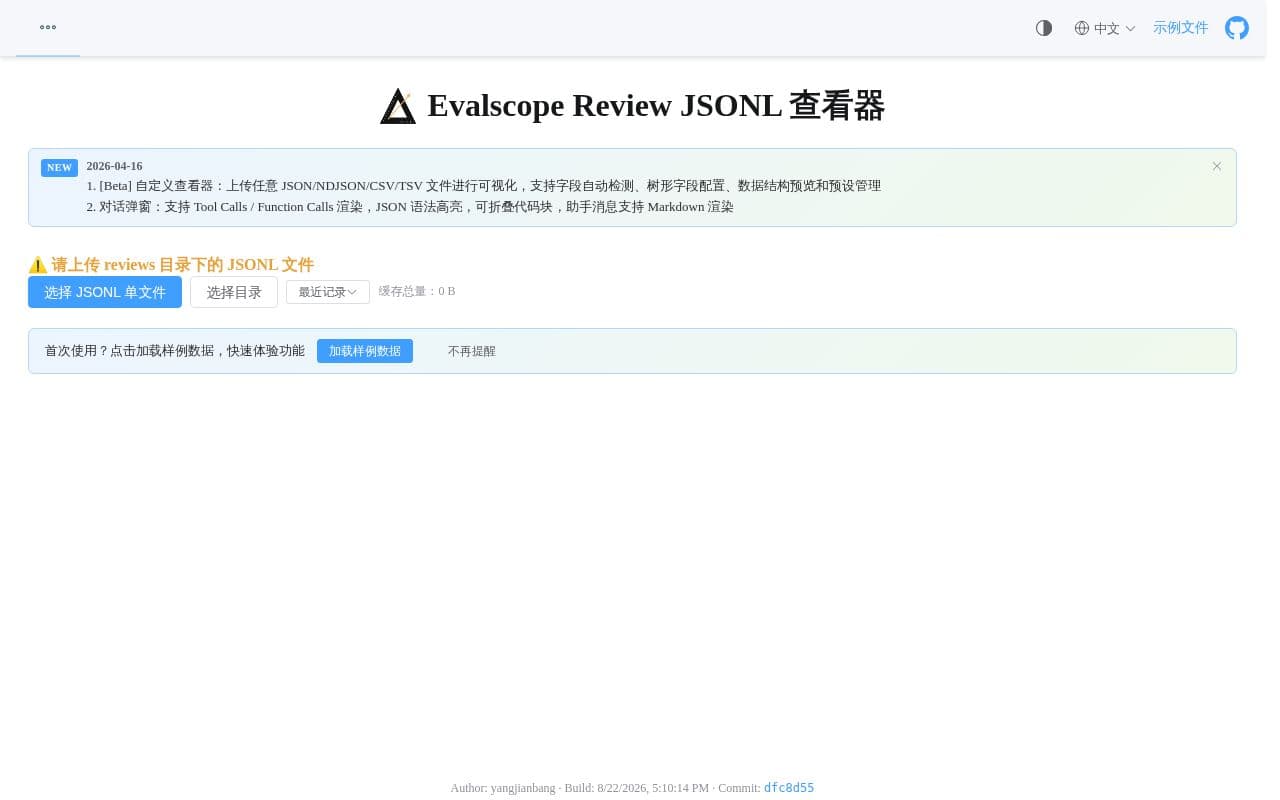Expand the 最近记录 dropdown
This screenshot has width=1280, height=800.
(x=328, y=292)
